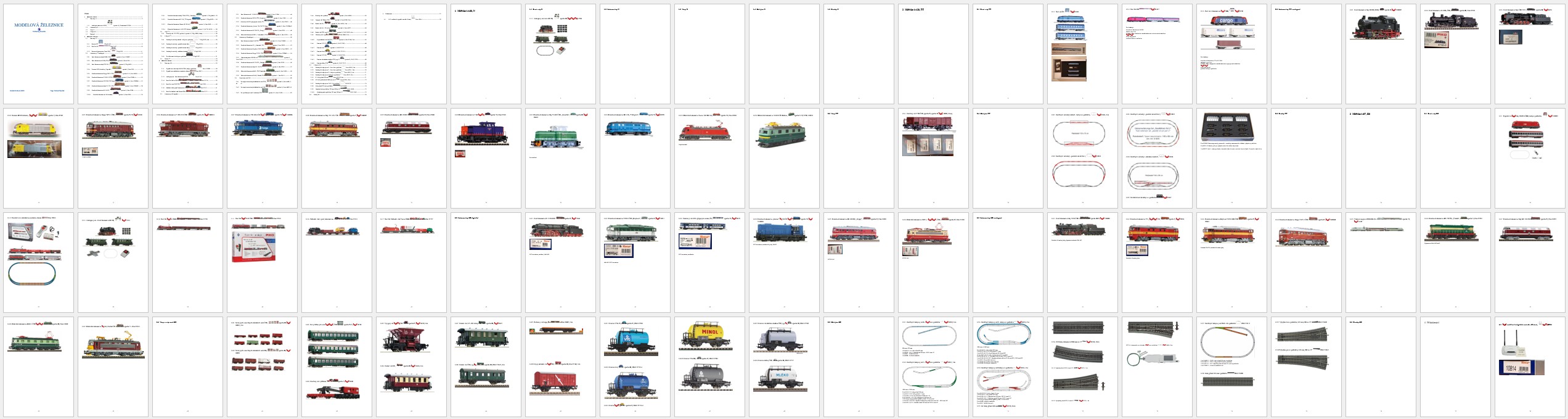Open the MLÉKO tank wagon page

pyautogui.click(x=784, y=367)
